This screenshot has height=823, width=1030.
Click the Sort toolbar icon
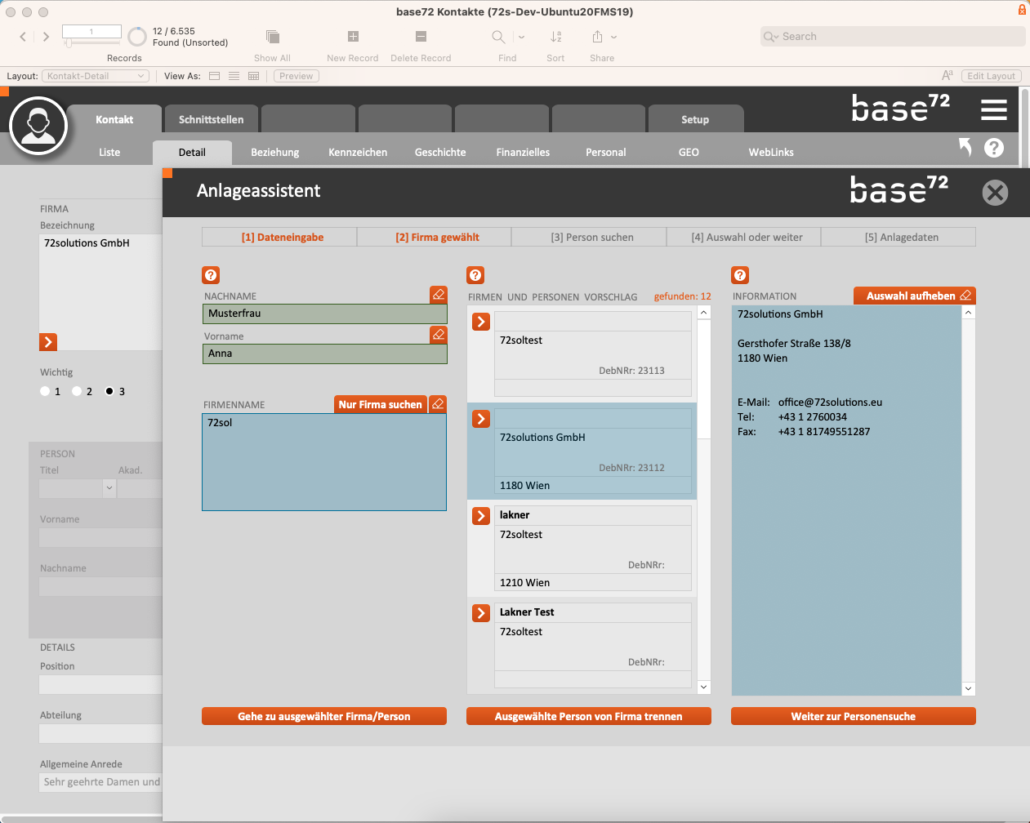click(556, 37)
